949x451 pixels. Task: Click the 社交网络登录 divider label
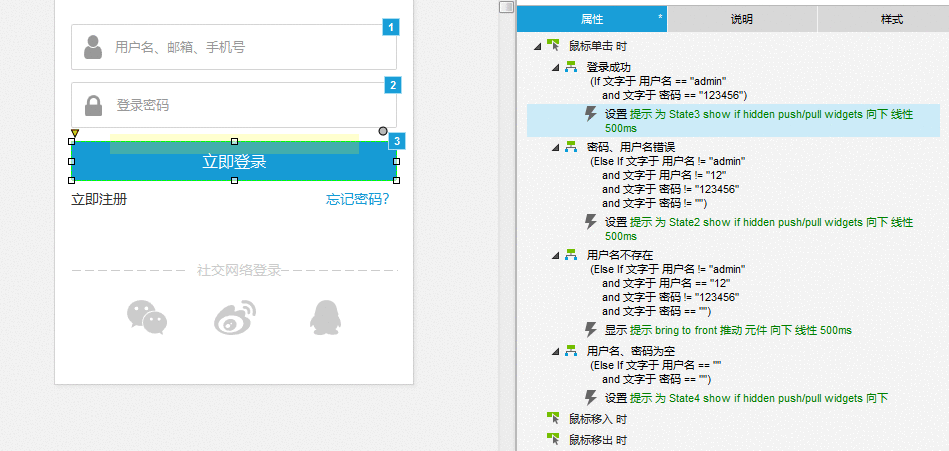tap(239, 271)
